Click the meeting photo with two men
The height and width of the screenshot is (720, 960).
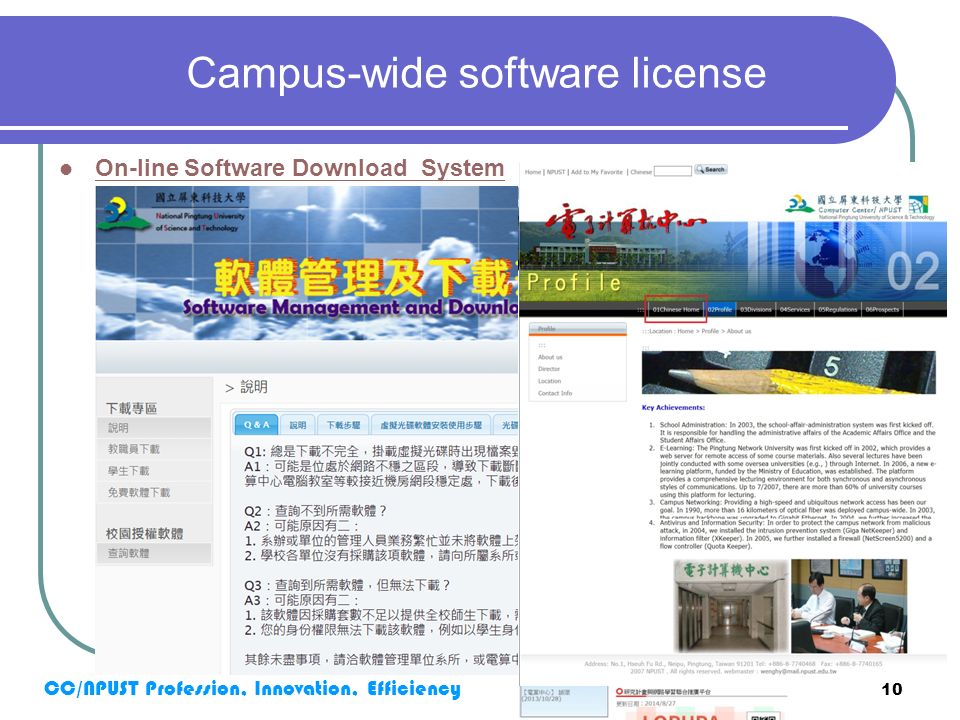click(849, 606)
